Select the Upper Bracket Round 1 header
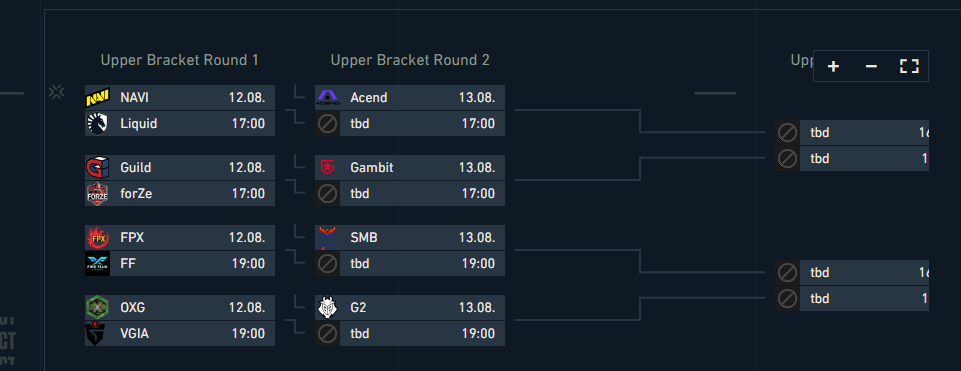 click(180, 60)
